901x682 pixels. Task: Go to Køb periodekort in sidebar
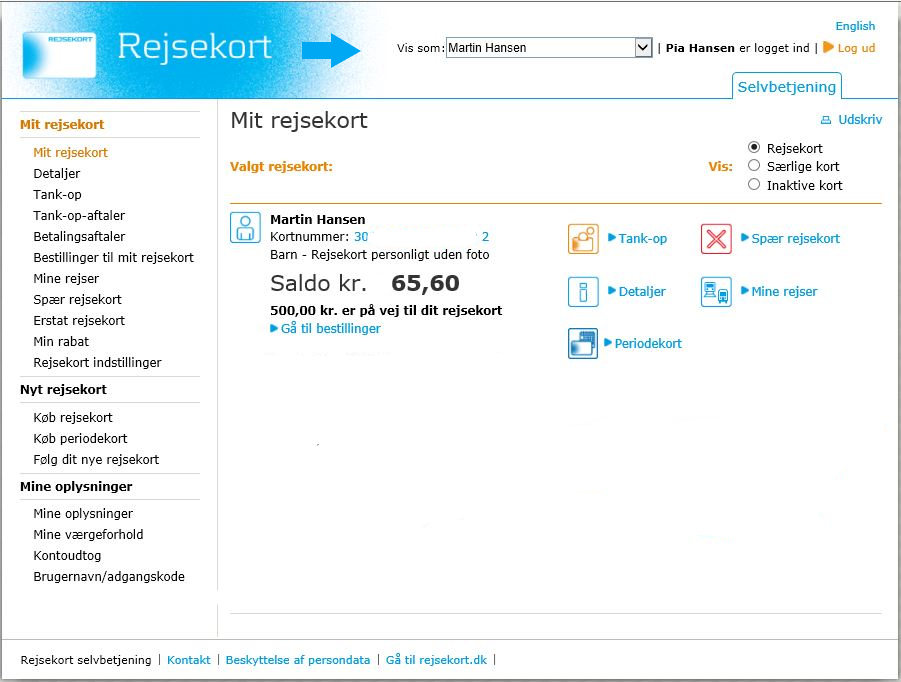[80, 439]
